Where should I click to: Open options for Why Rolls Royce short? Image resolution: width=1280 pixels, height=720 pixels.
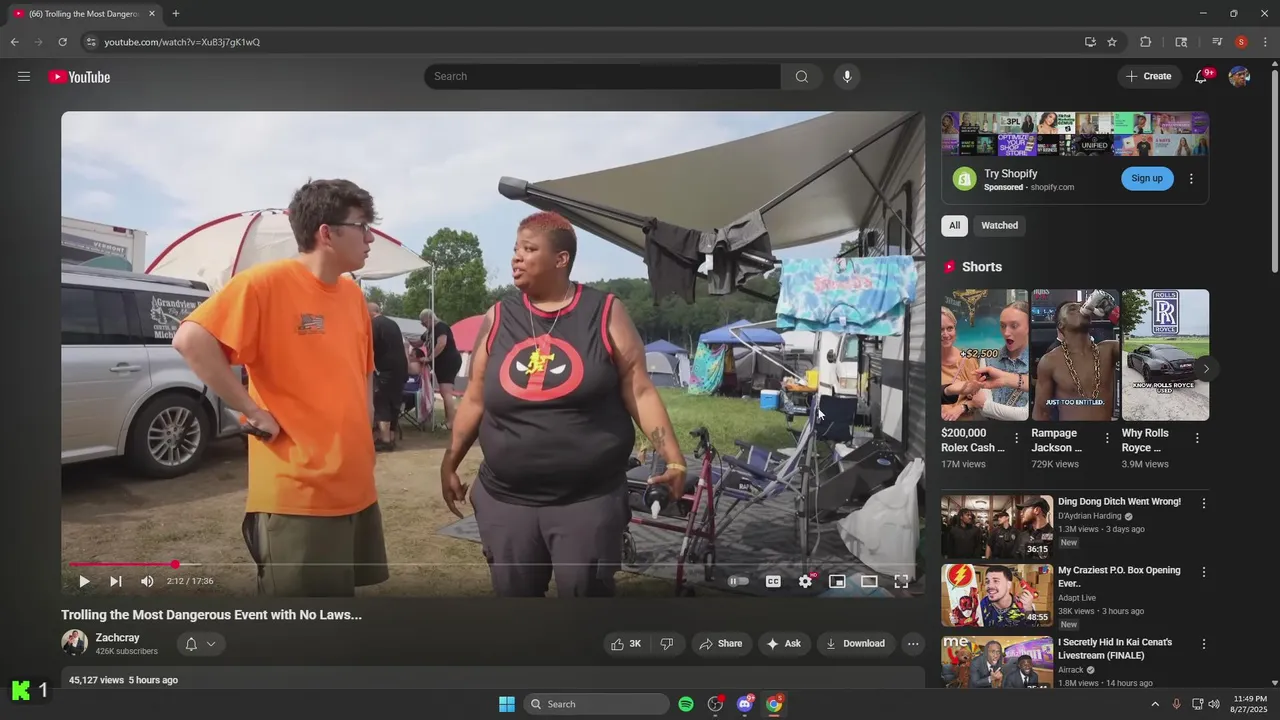click(1197, 438)
